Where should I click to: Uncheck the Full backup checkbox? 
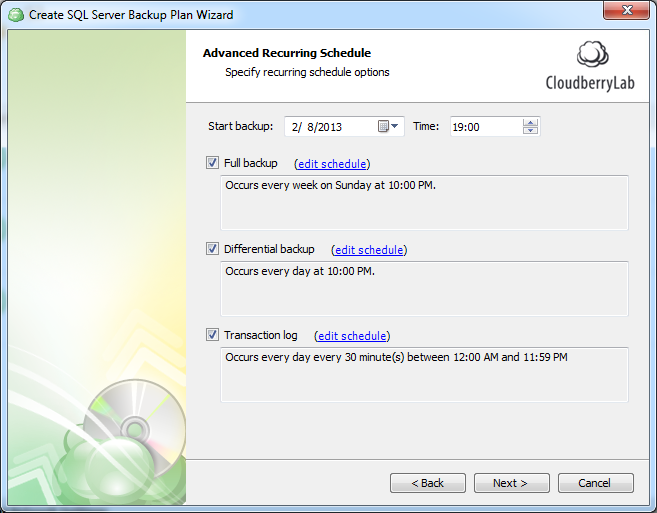tap(212, 163)
